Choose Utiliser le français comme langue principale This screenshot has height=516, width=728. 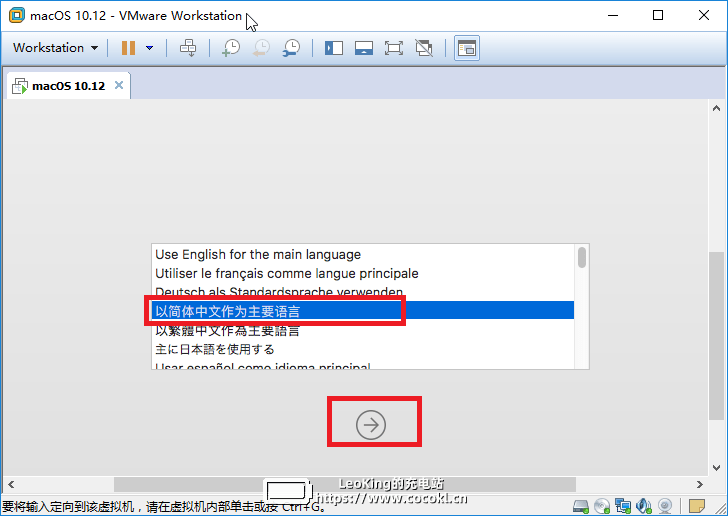(363, 274)
